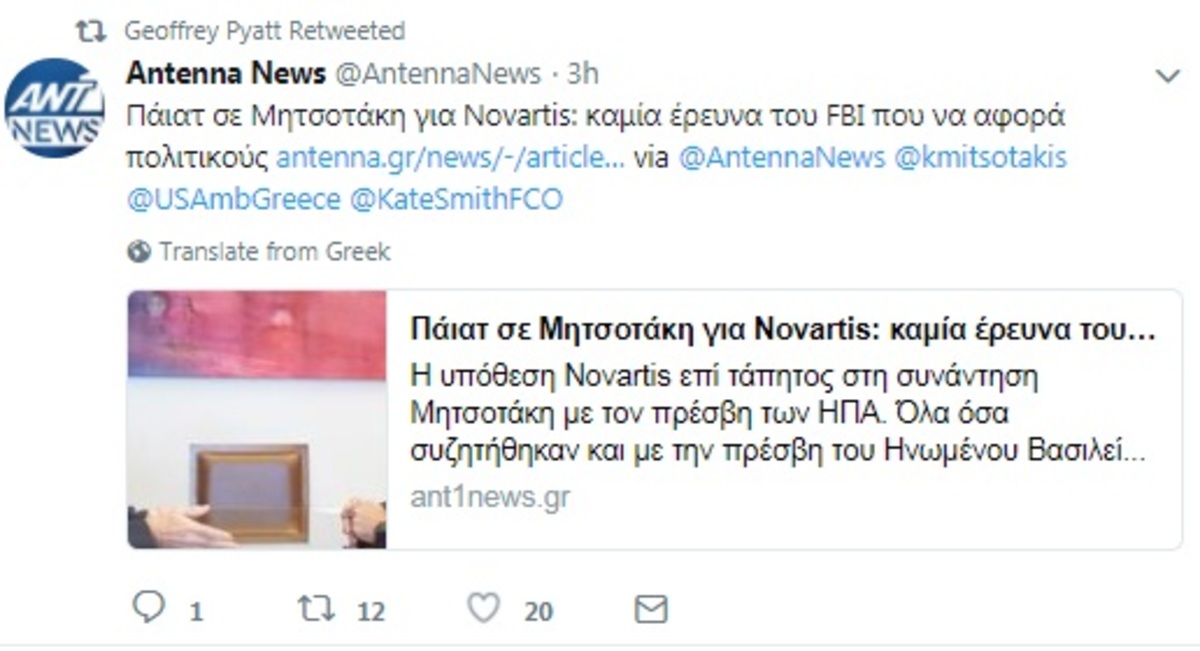Click the reply speech bubble icon
This screenshot has height=651, width=1200.
click(148, 607)
